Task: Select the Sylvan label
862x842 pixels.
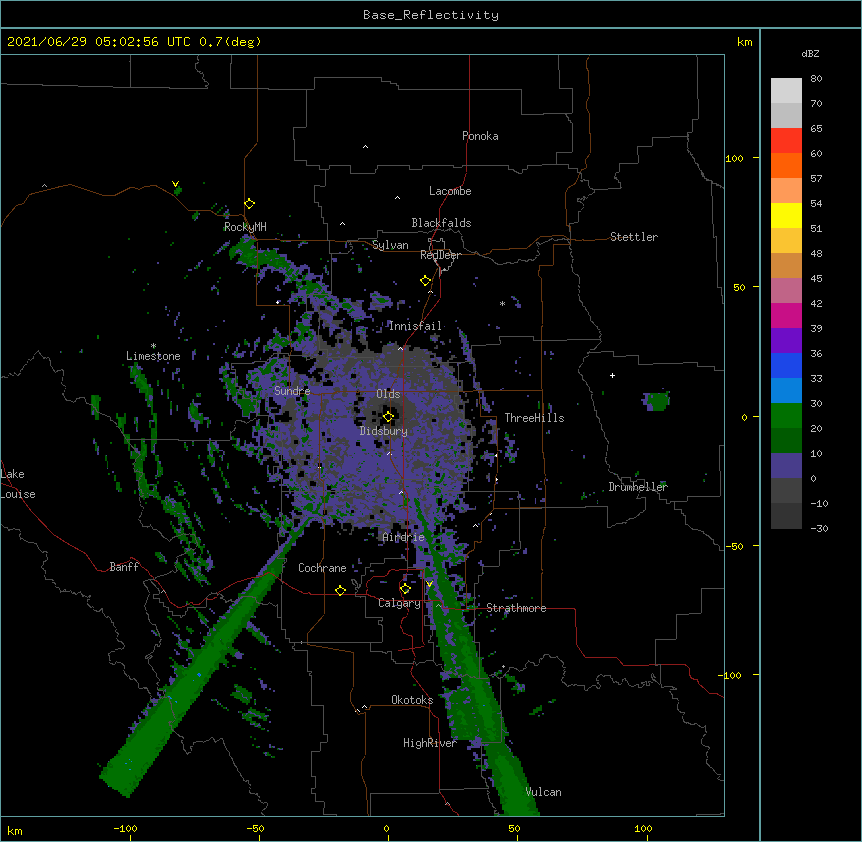Action: [x=390, y=245]
